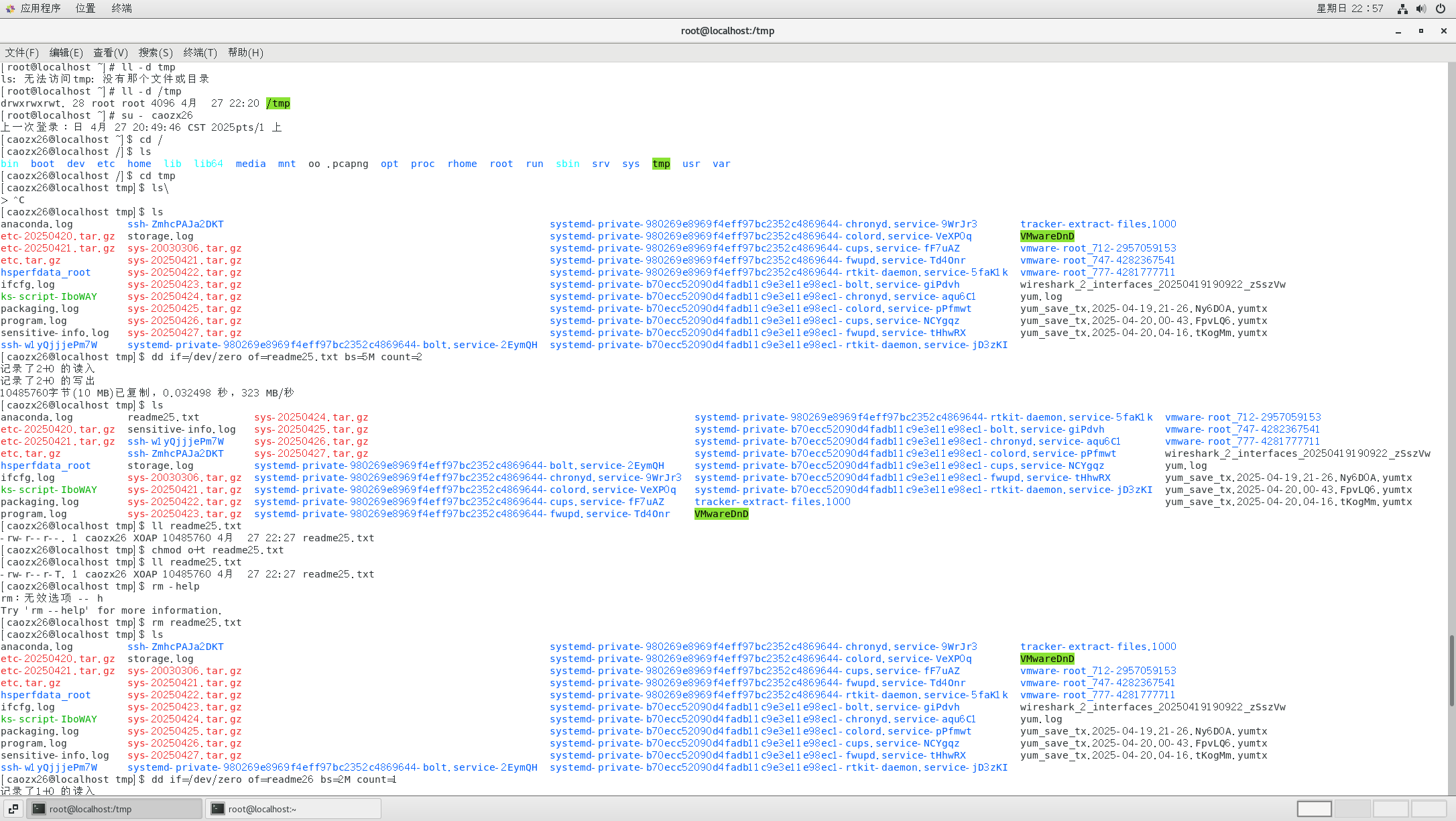Open the 查看(V) menu

pyautogui.click(x=111, y=52)
